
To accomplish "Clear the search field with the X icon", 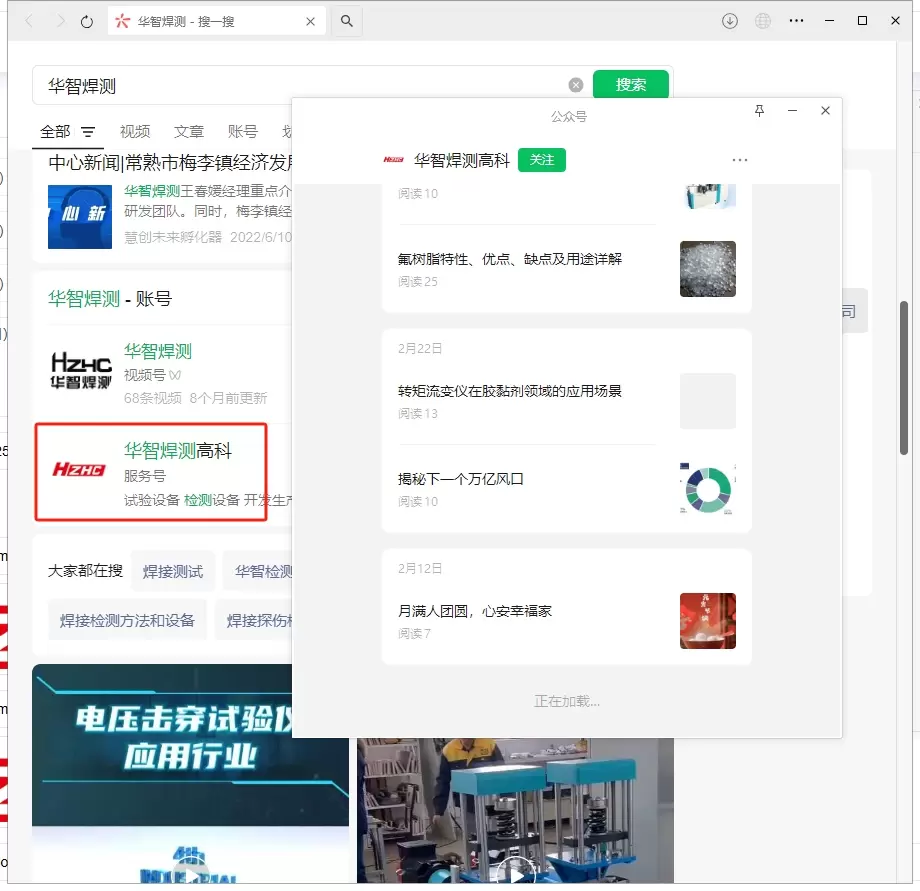I will coord(576,85).
